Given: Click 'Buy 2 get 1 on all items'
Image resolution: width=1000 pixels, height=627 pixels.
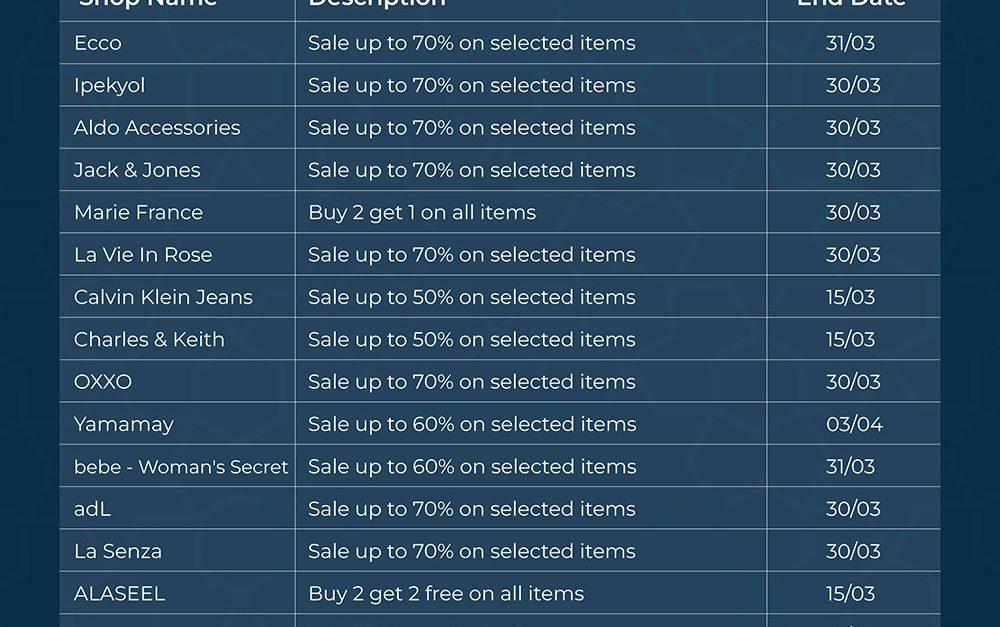Looking at the screenshot, I should (x=422, y=212).
